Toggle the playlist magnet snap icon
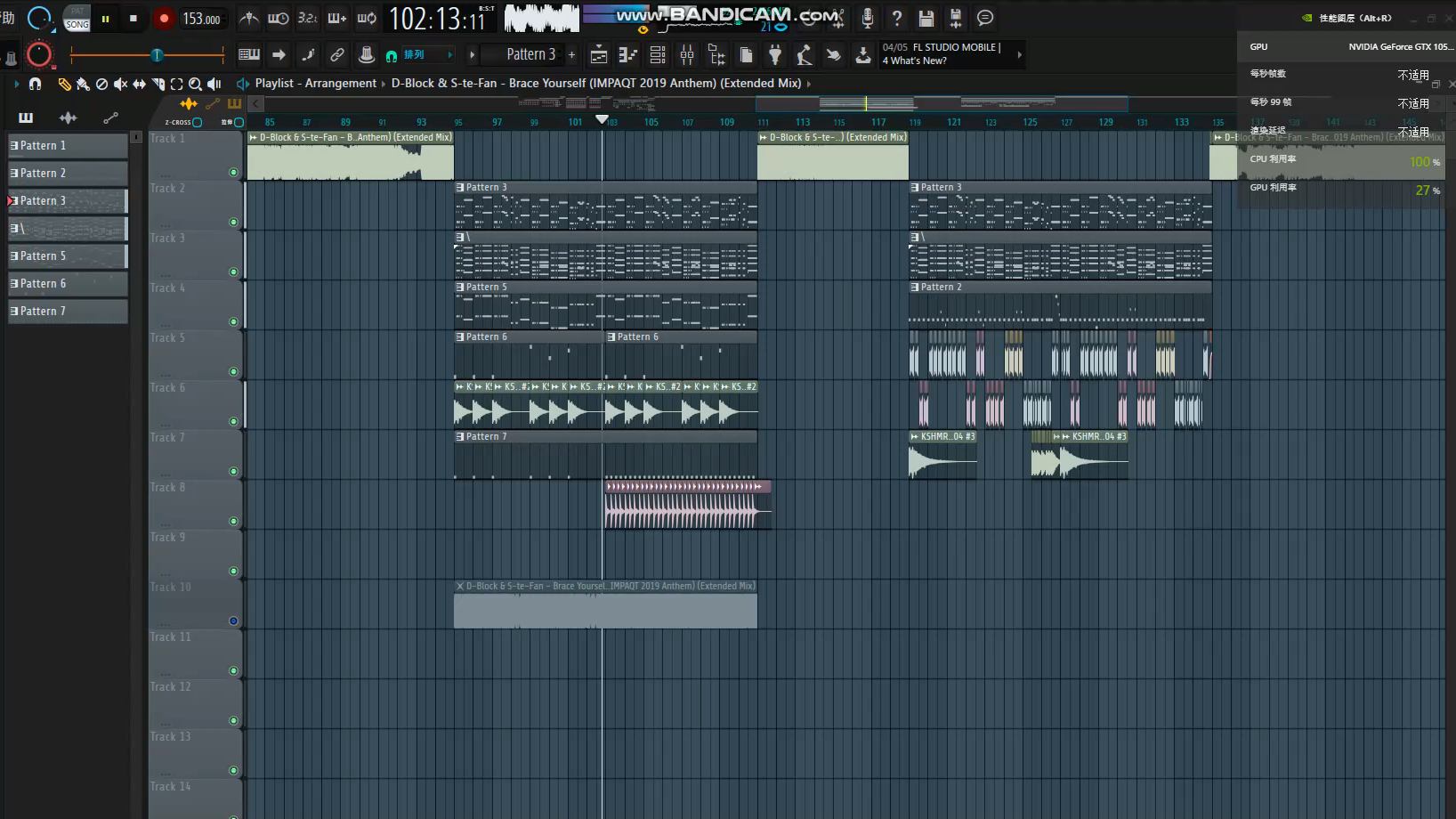The width and height of the screenshot is (1456, 819). pos(36,84)
